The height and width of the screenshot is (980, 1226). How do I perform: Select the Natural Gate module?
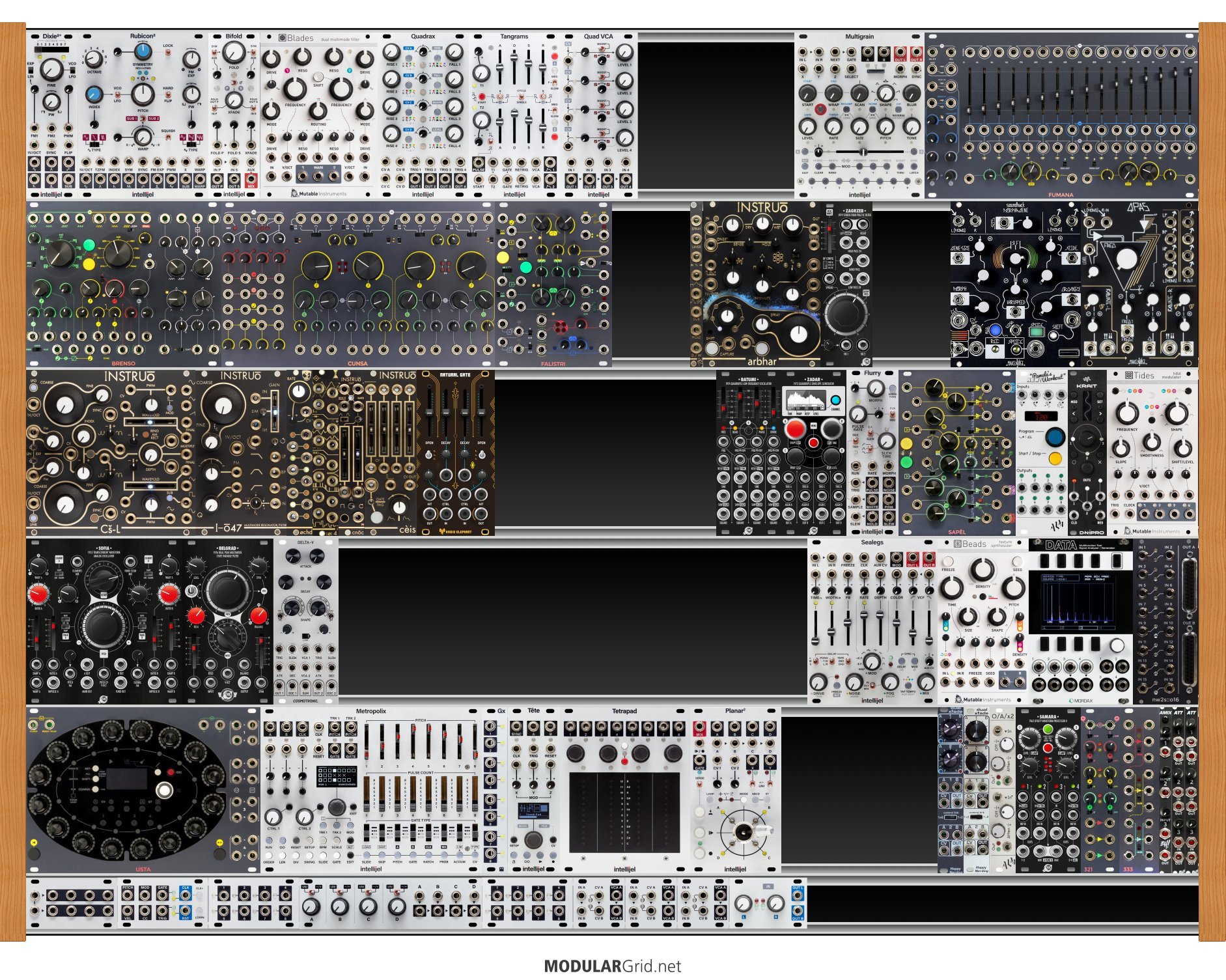[x=456, y=453]
